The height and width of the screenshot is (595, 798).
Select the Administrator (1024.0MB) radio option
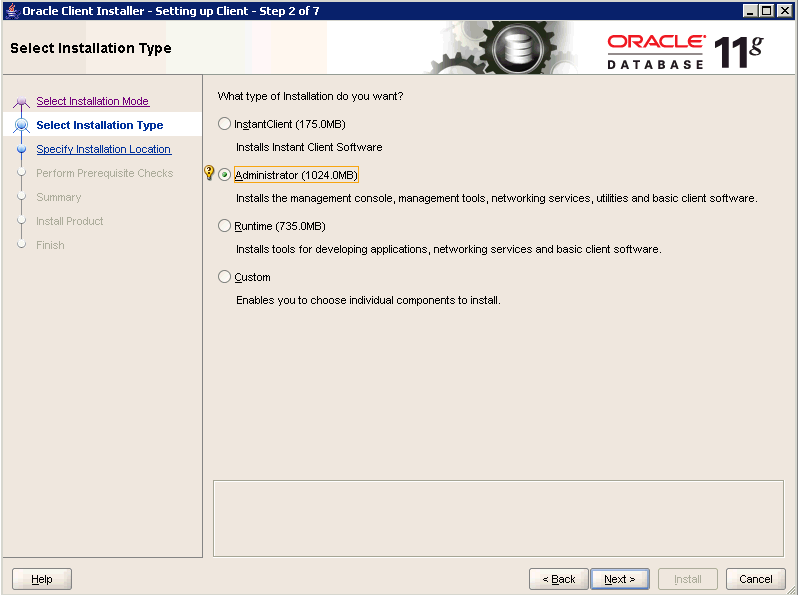[224, 175]
